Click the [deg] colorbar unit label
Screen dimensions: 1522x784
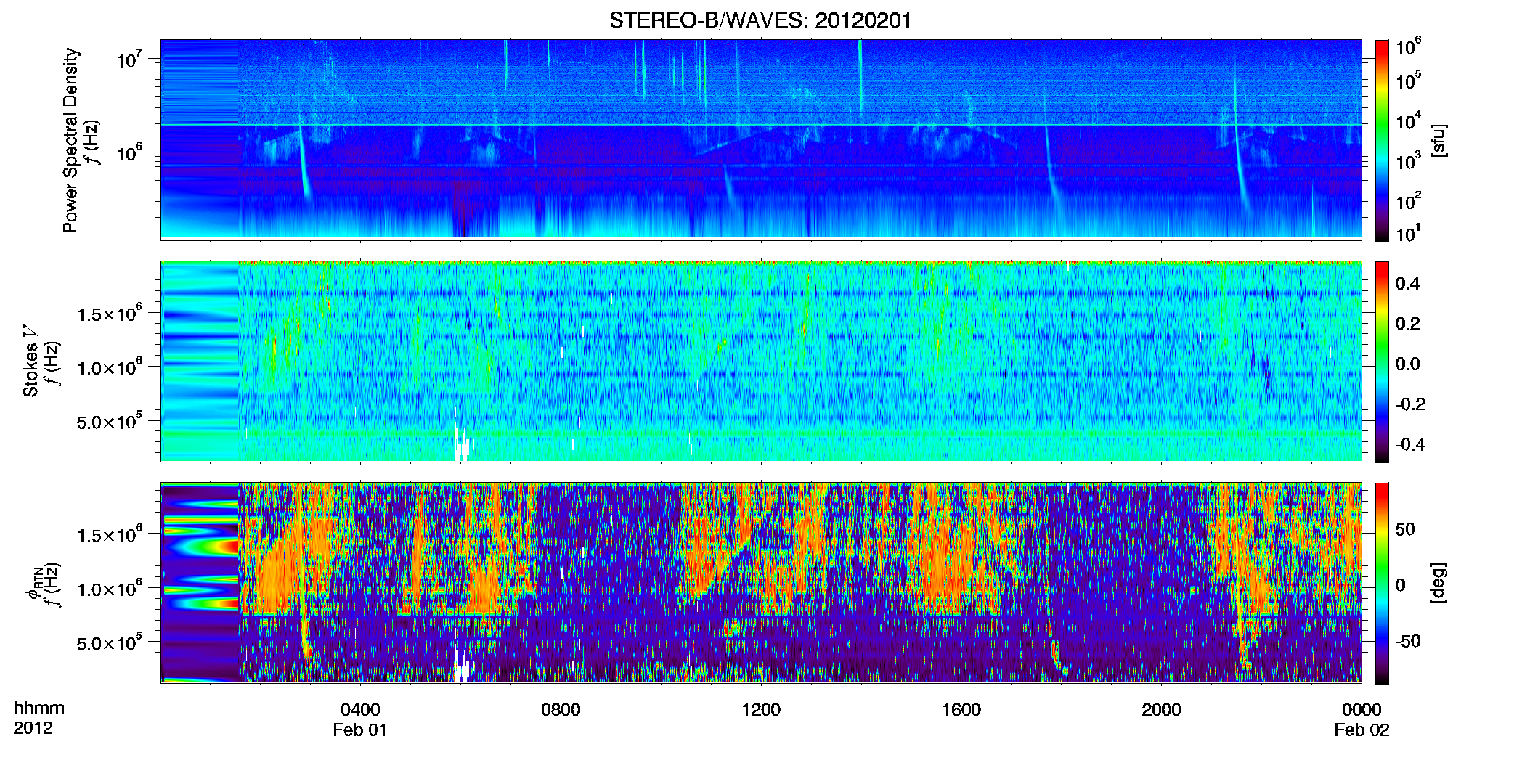pyautogui.click(x=1438, y=583)
